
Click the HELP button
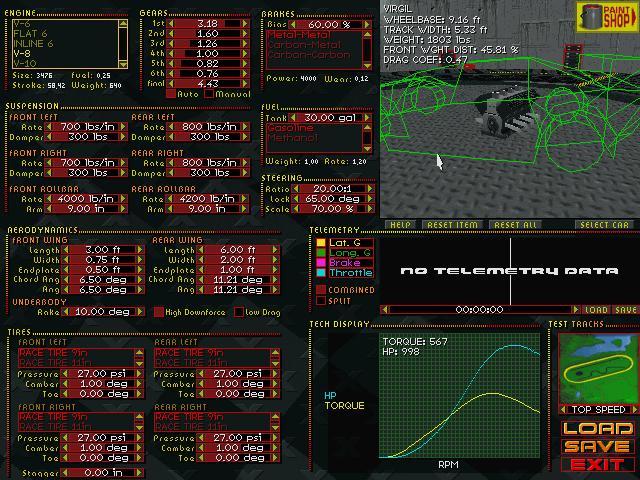point(400,225)
